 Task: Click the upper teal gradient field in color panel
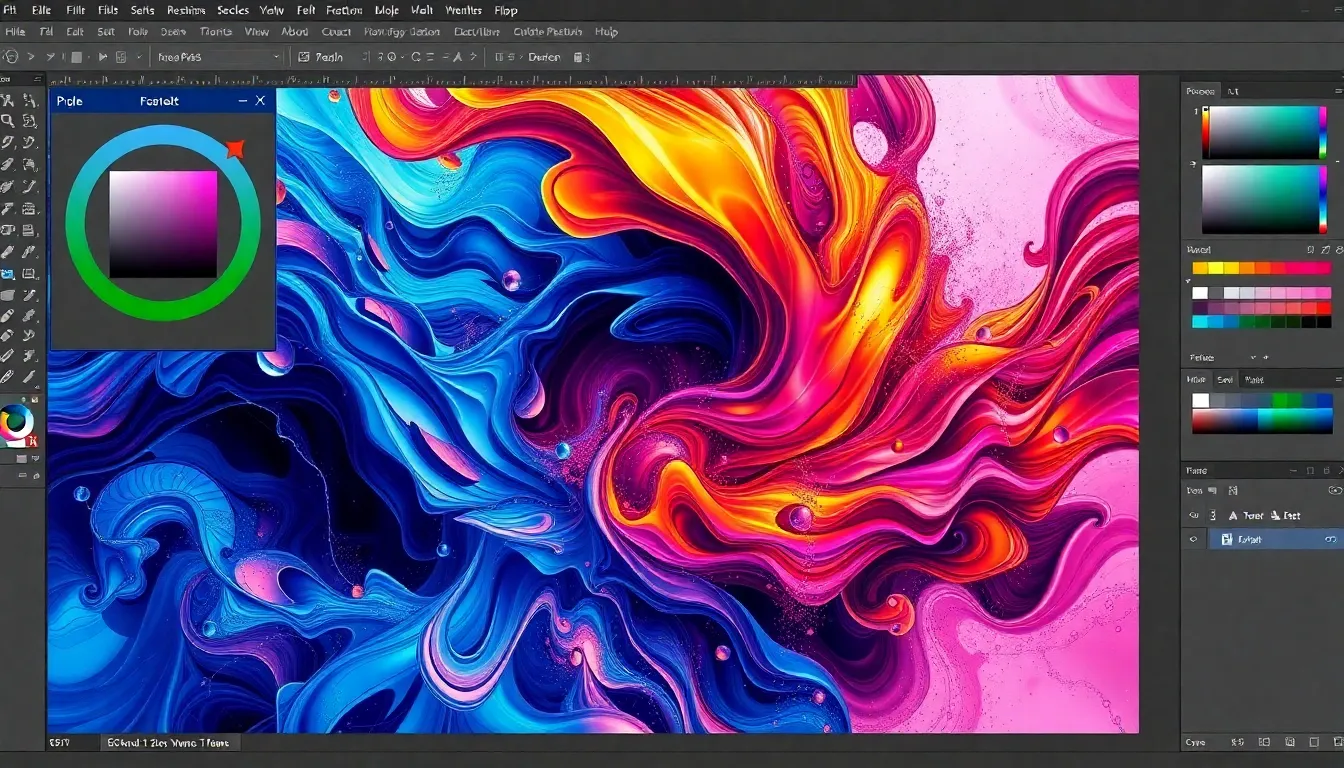click(x=1264, y=133)
